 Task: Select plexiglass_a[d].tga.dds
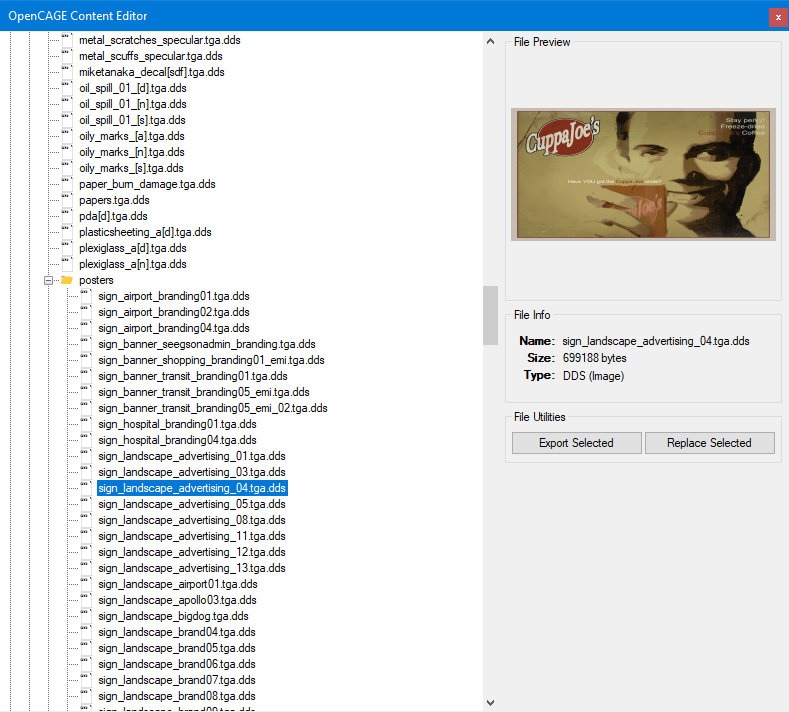133,248
